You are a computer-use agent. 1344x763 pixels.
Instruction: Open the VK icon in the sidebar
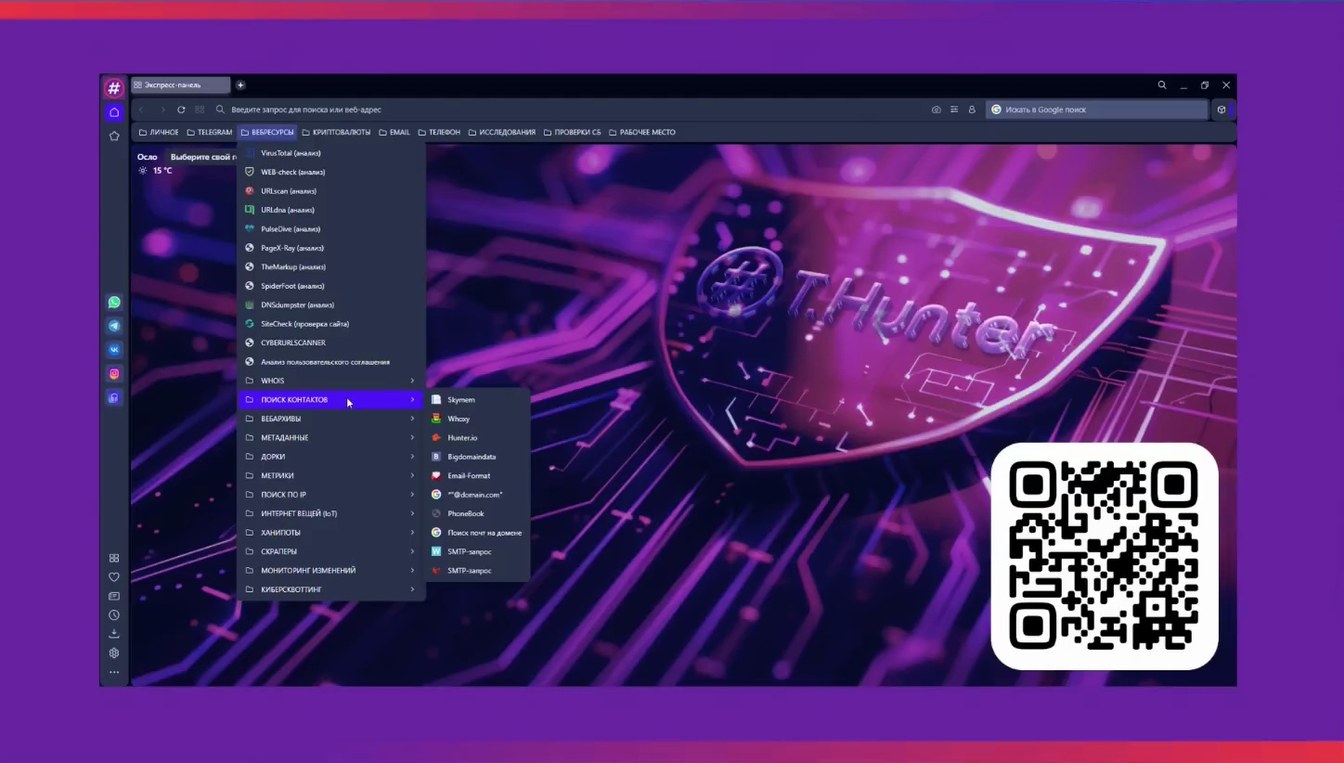click(114, 350)
